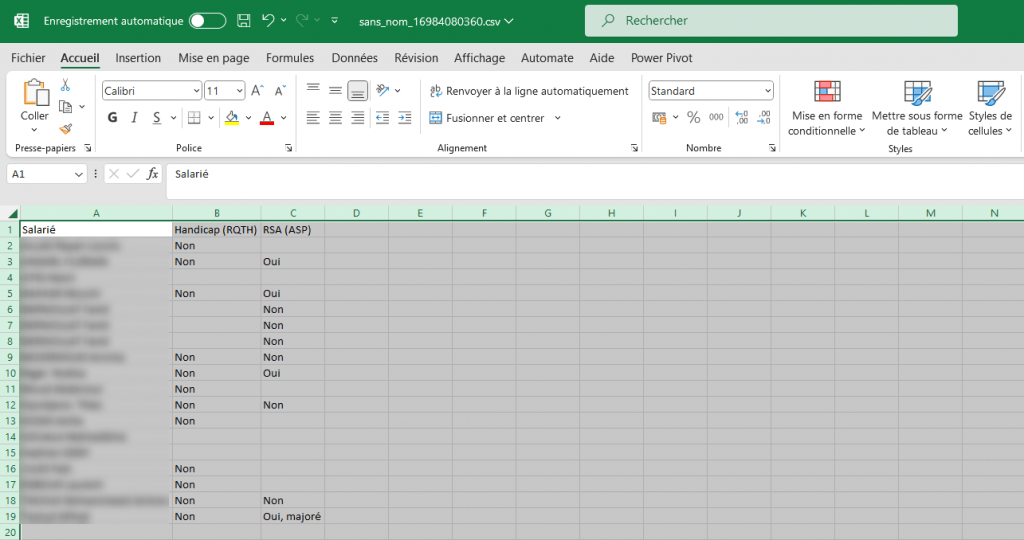Click the Mise en forme conditionnelle icon

pyautogui.click(x=827, y=93)
